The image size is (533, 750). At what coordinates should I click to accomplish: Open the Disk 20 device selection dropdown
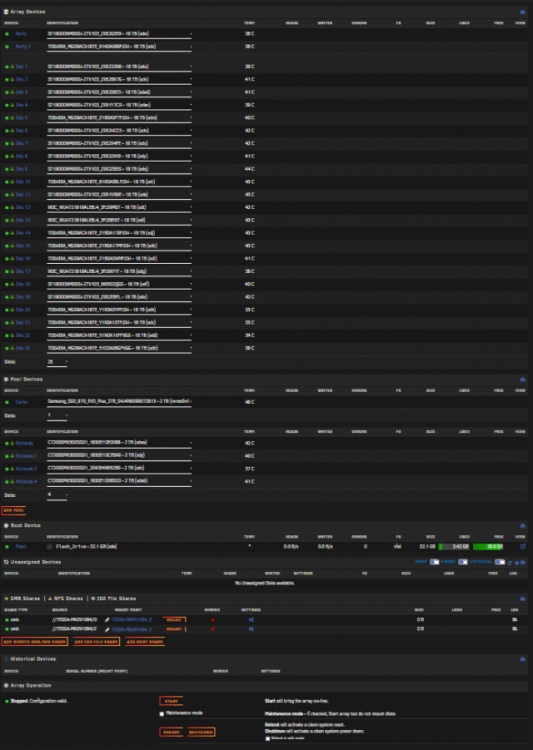point(119,310)
